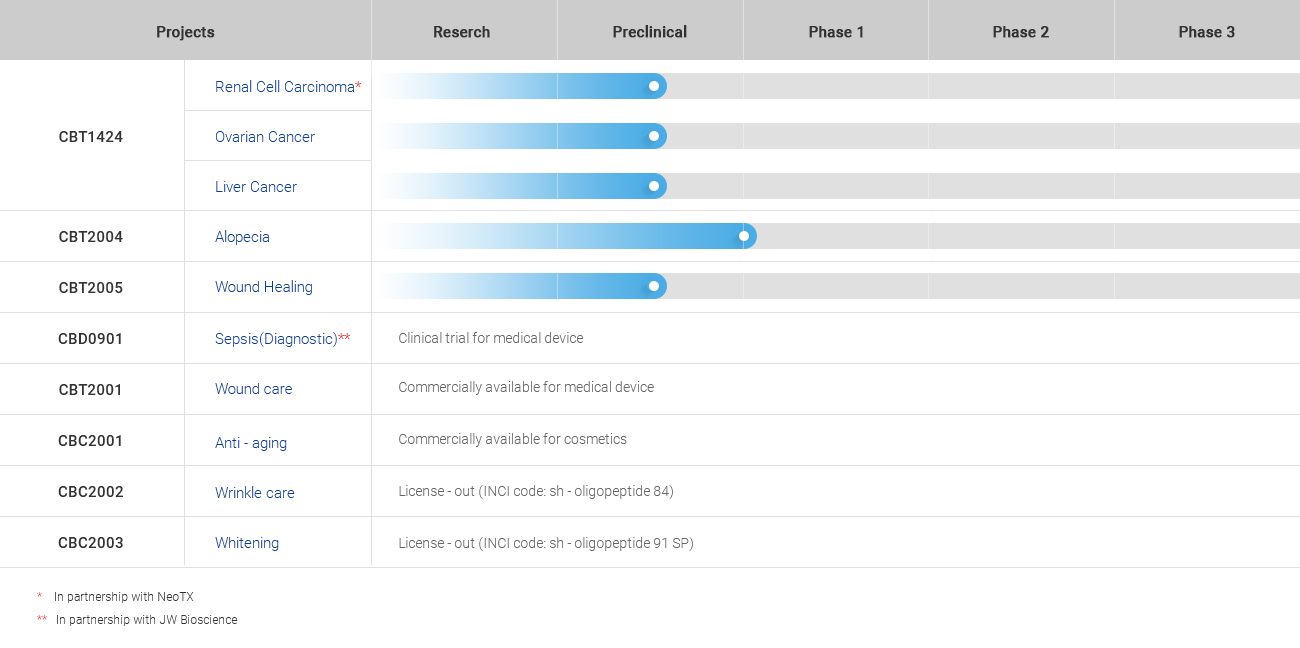Select the Sepsis(Diagnostic) link
This screenshot has width=1300, height=648.
tap(276, 339)
